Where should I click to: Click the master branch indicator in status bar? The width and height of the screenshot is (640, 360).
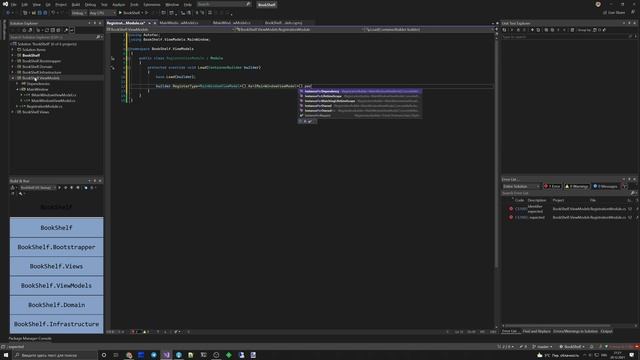(x=542, y=347)
